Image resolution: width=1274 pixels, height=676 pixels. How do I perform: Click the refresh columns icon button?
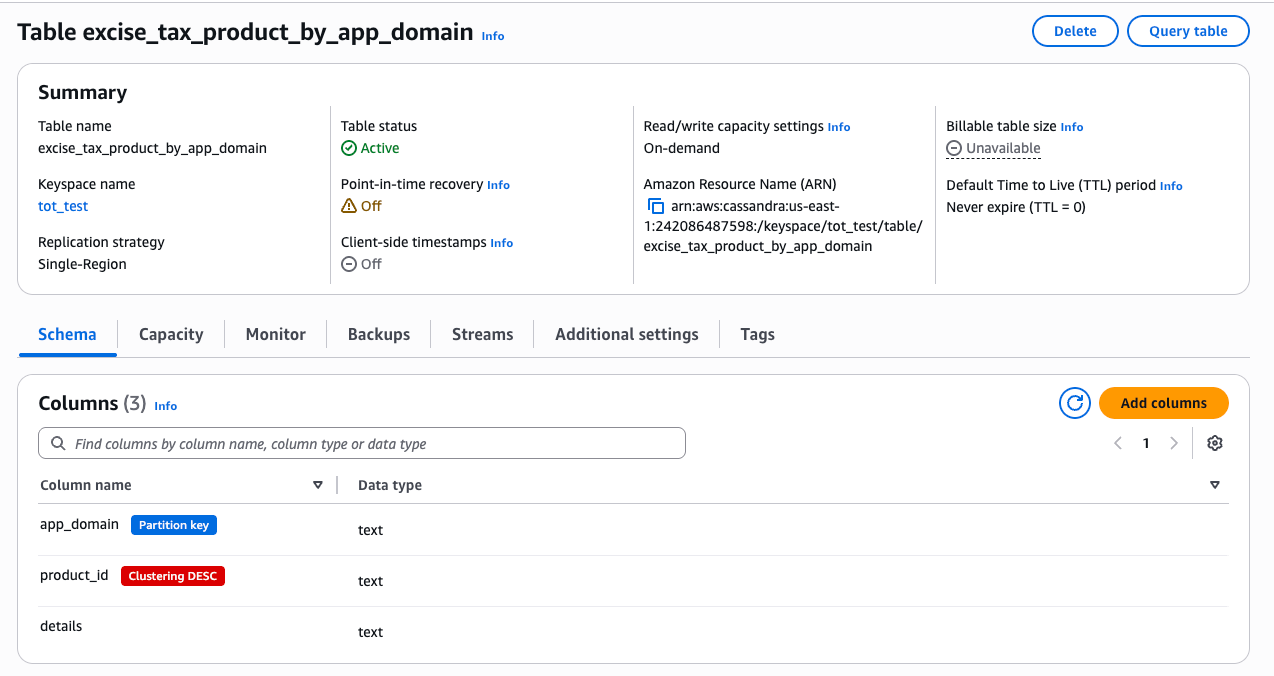(1075, 403)
